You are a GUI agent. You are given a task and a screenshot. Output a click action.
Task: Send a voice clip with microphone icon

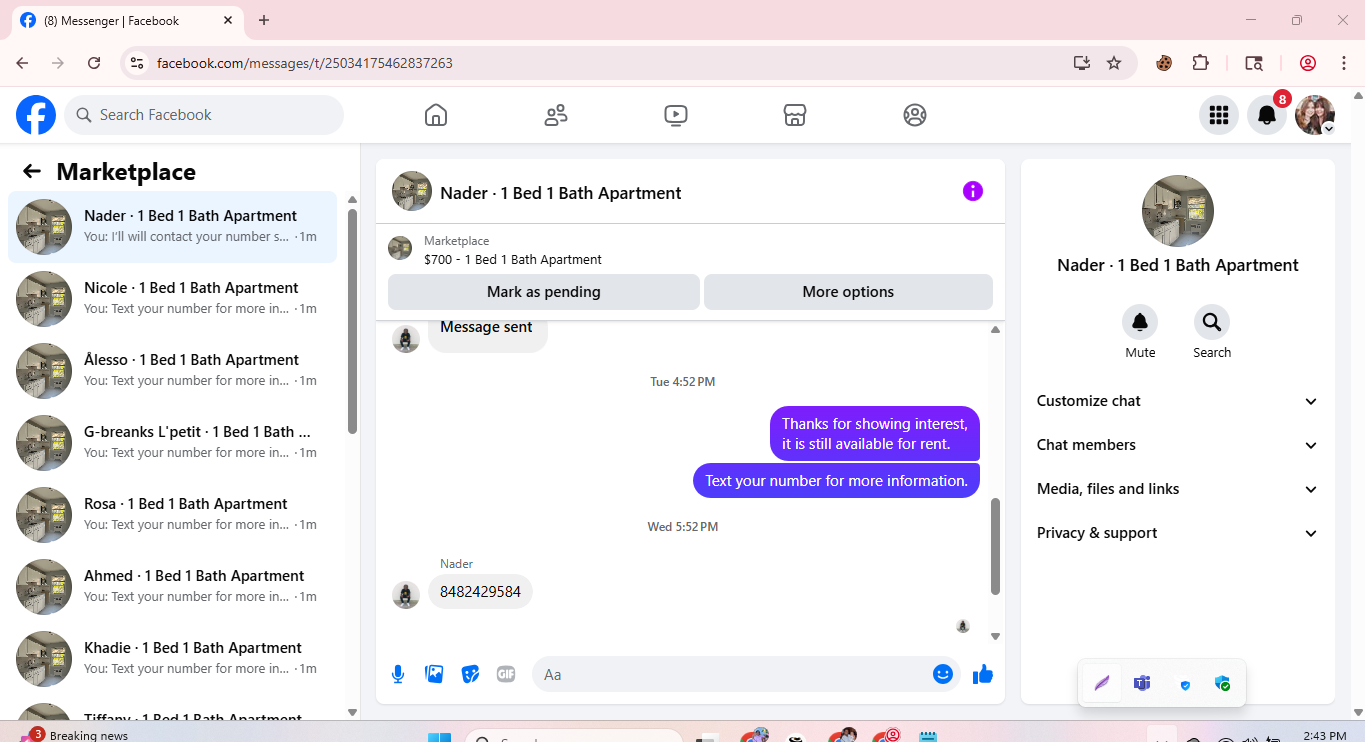pyautogui.click(x=398, y=674)
